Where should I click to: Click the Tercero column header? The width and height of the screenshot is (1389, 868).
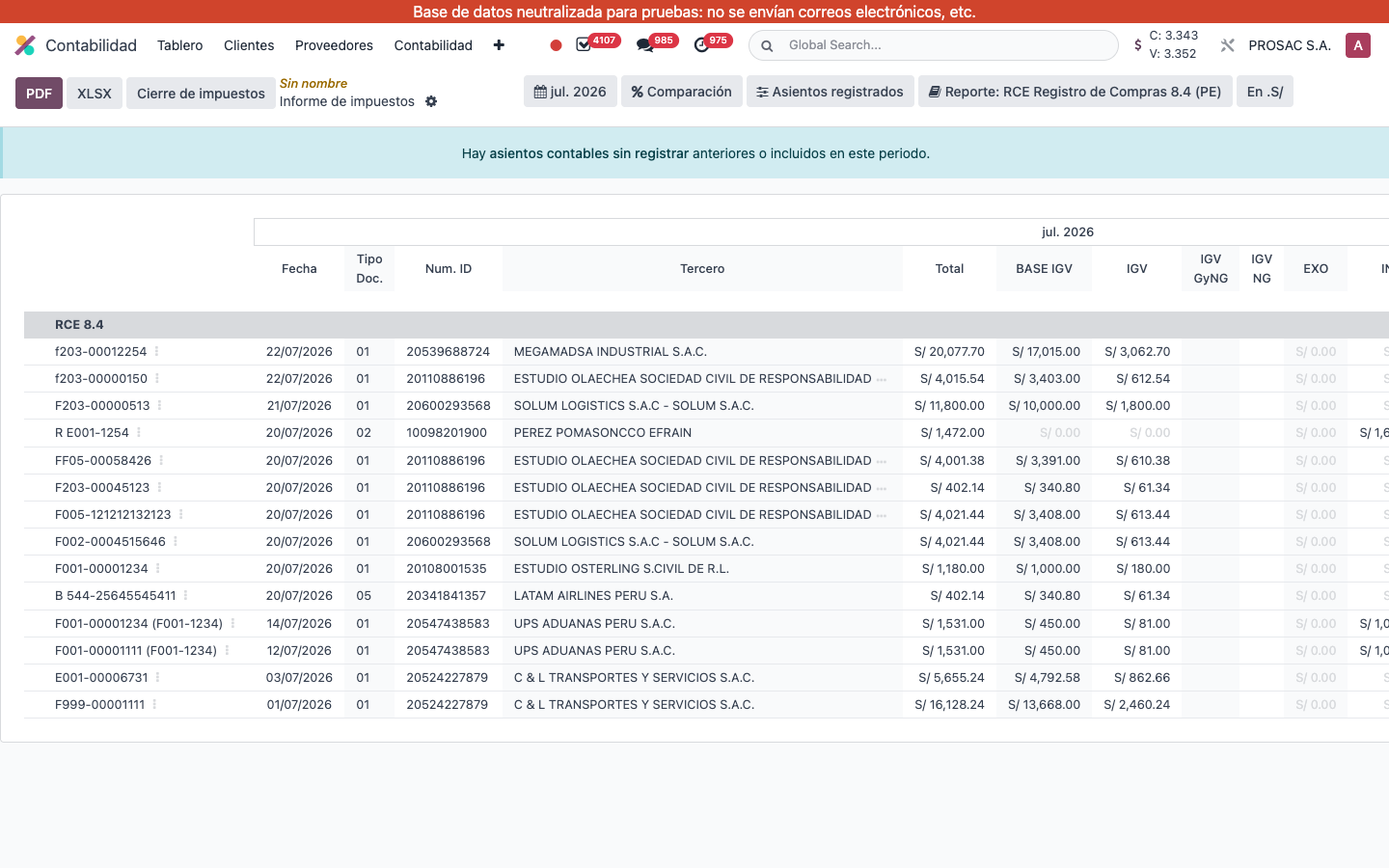pyautogui.click(x=702, y=269)
